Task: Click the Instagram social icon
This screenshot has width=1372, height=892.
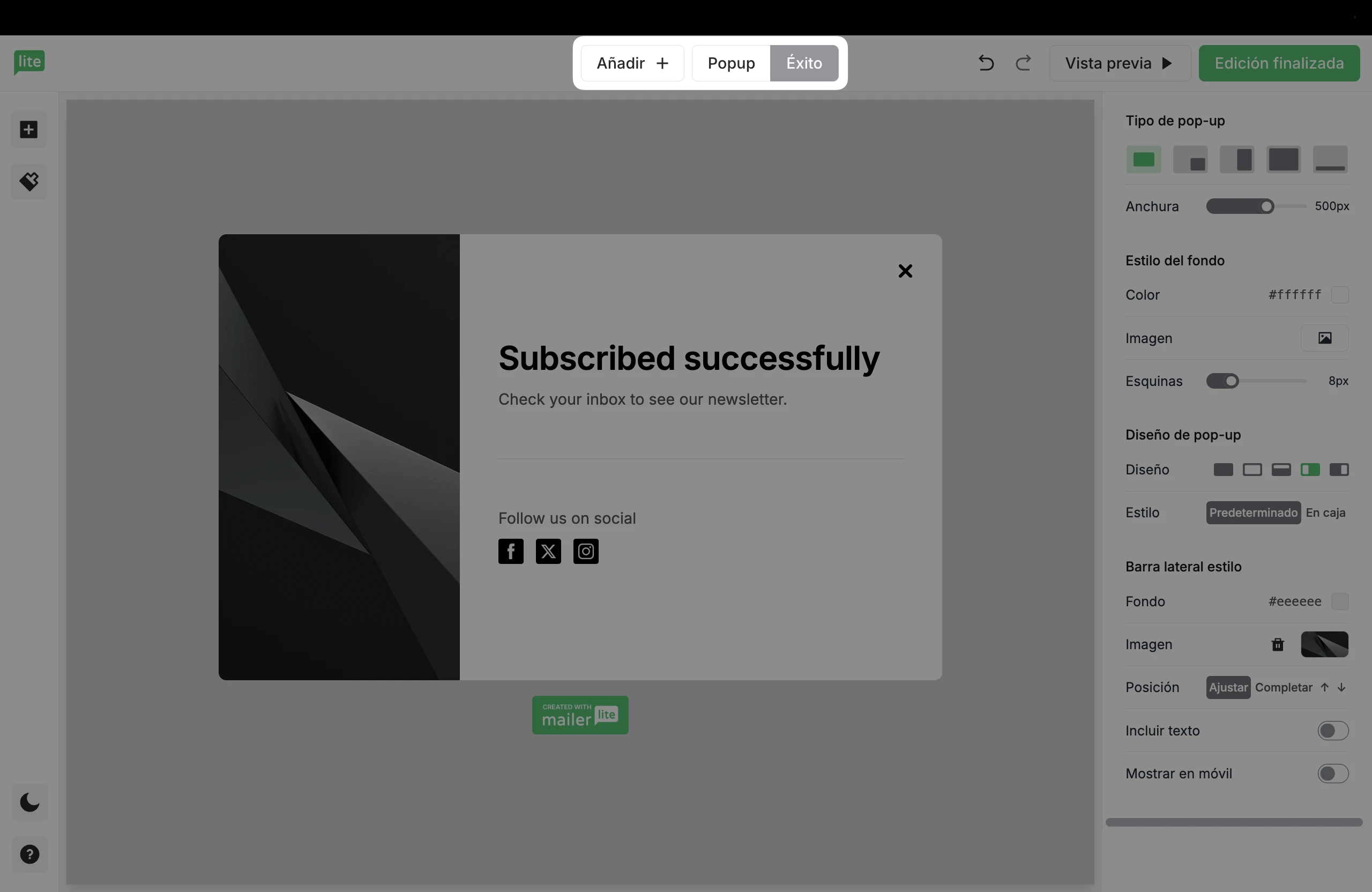Action: point(586,552)
